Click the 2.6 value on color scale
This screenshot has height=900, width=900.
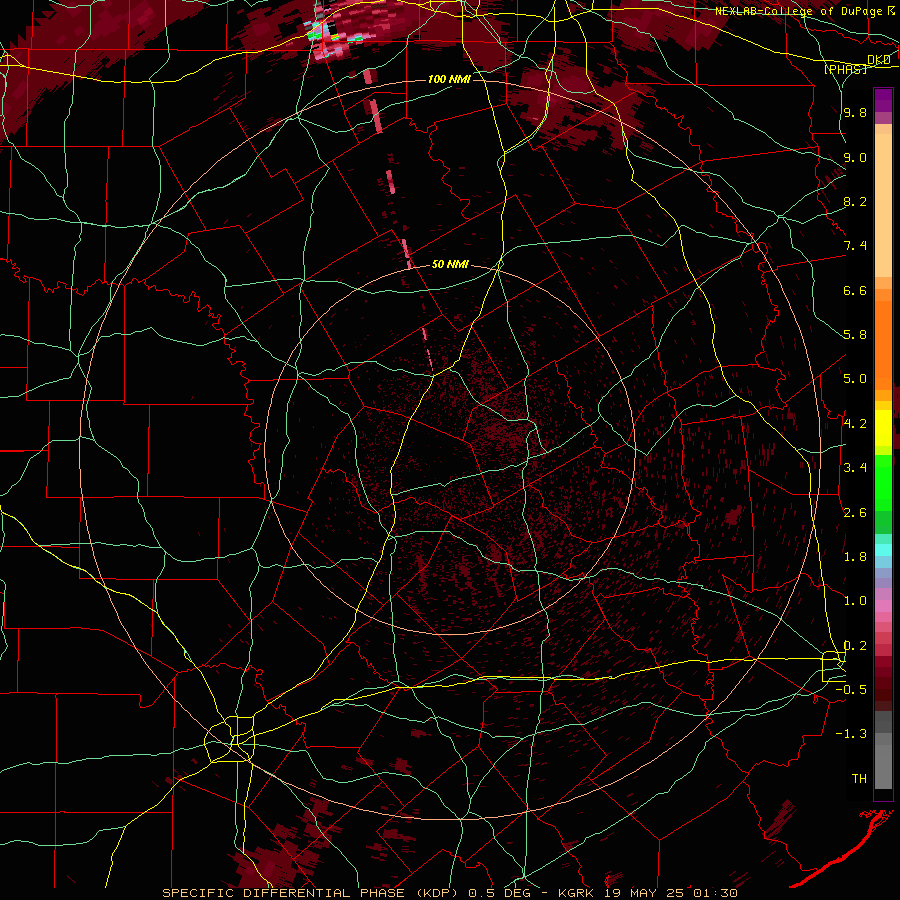click(x=855, y=513)
